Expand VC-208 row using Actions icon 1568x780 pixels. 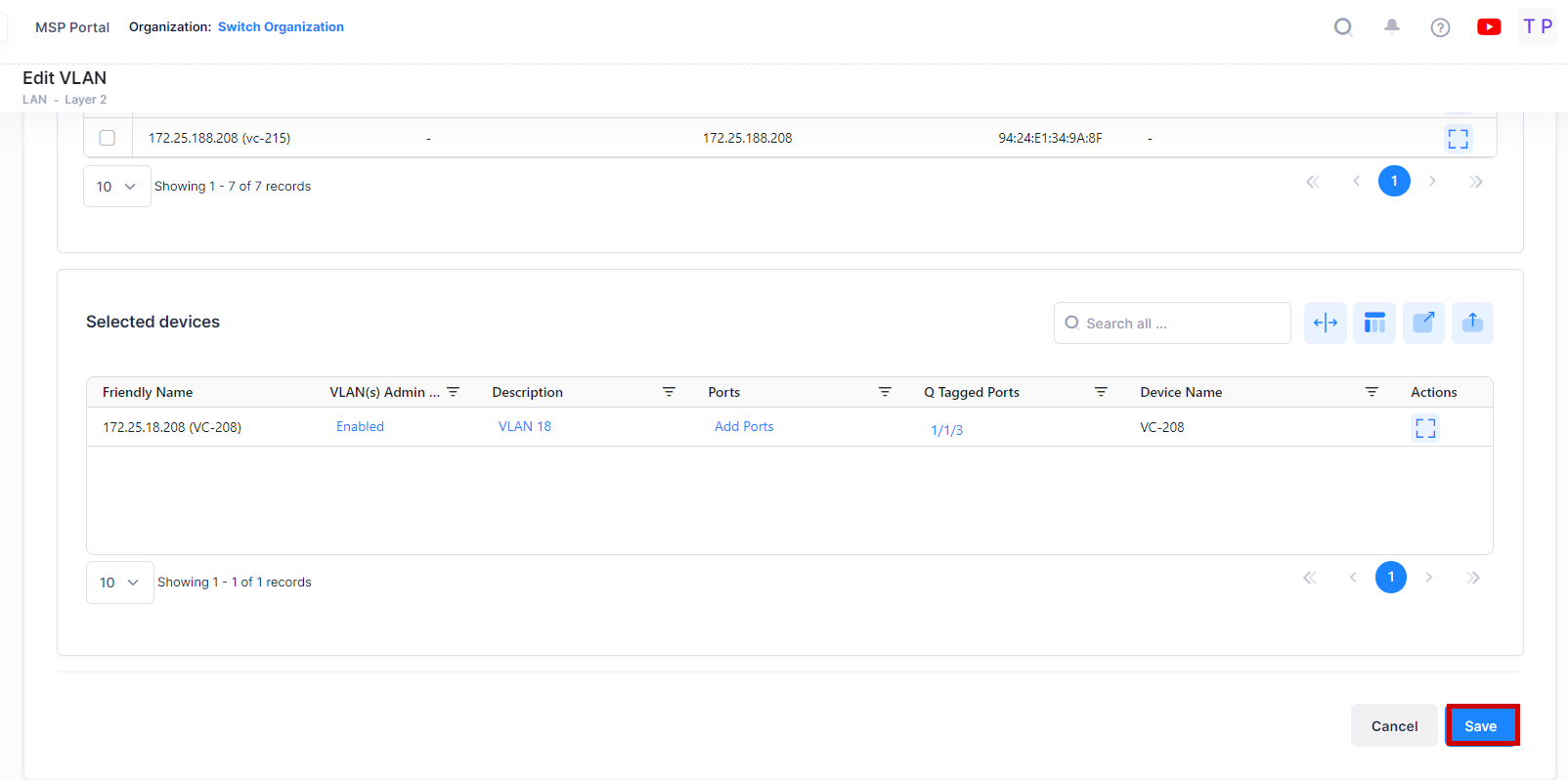[x=1425, y=428]
